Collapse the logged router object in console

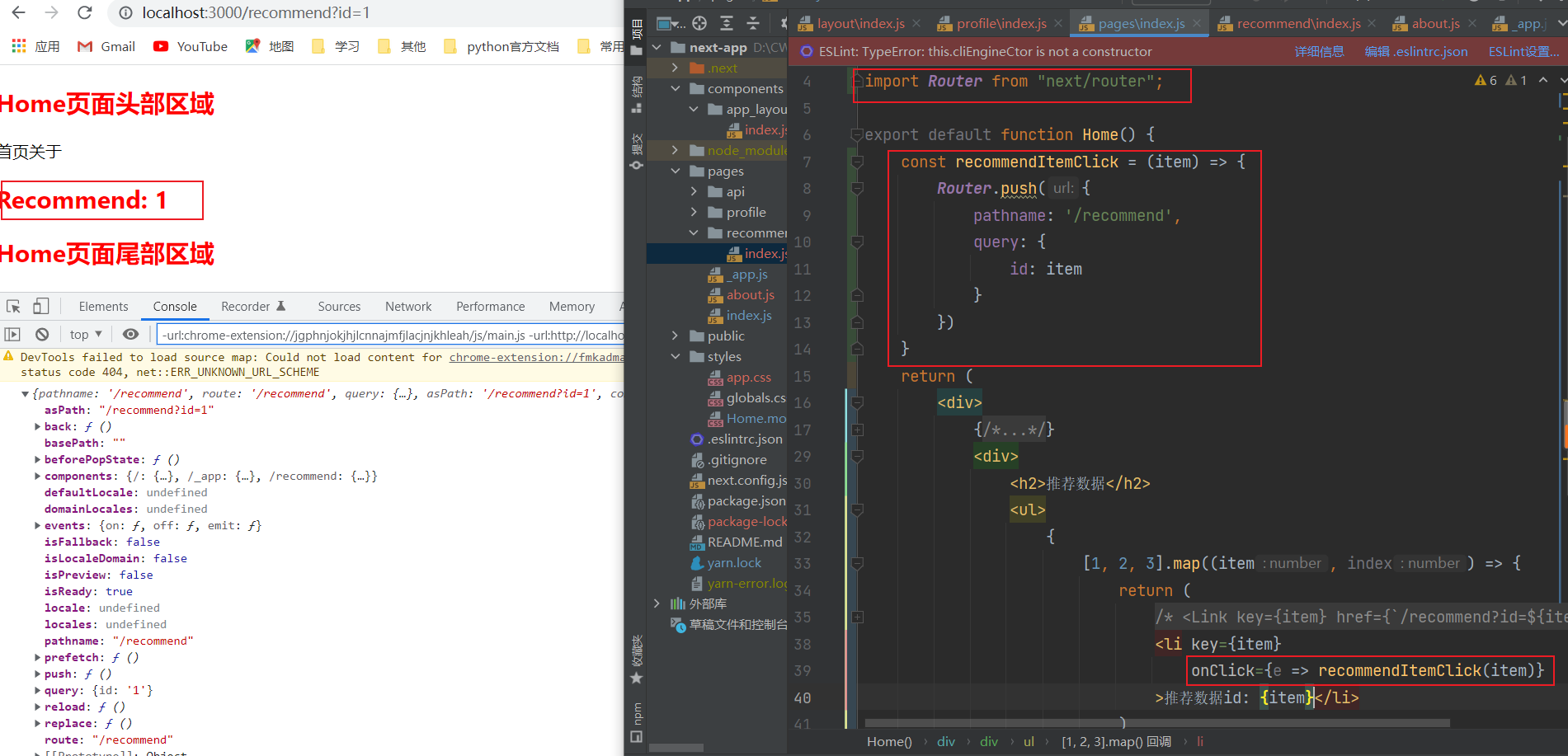pos(26,394)
